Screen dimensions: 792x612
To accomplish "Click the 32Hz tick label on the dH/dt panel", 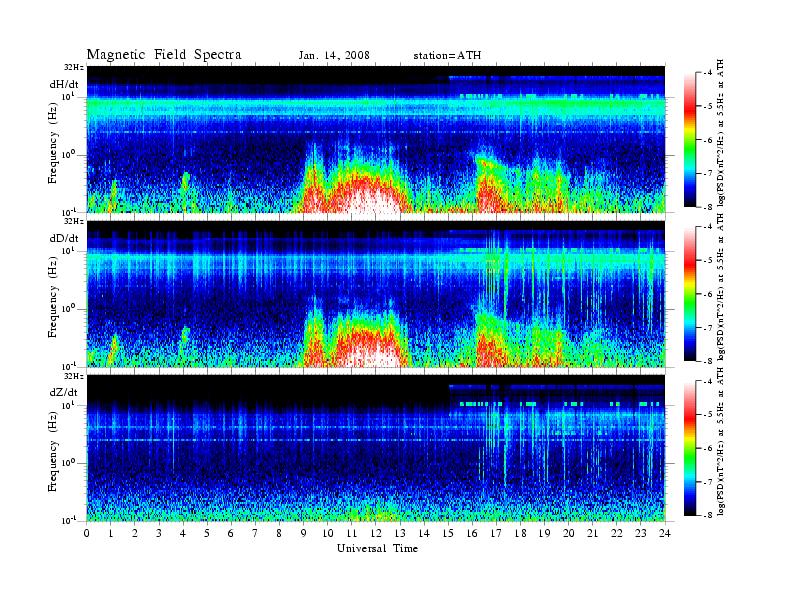I will coord(74,67).
